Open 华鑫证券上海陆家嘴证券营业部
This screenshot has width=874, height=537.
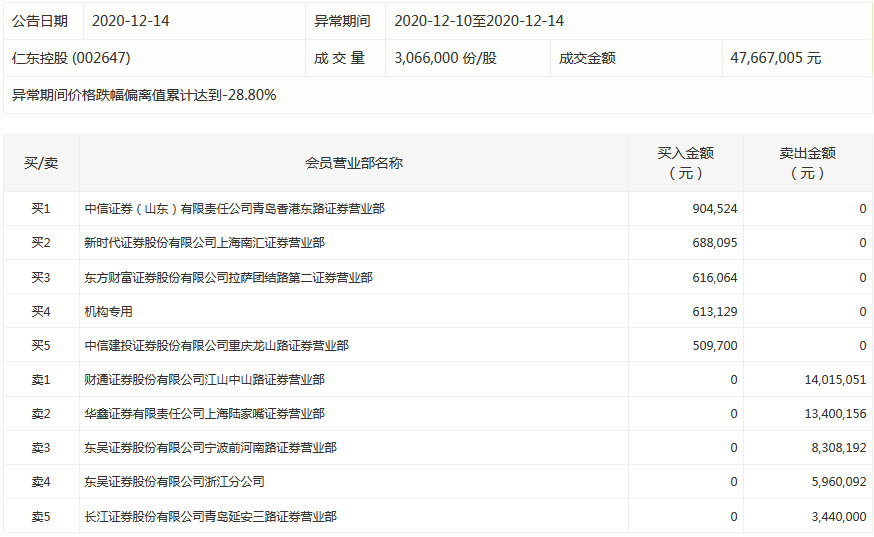204,413
